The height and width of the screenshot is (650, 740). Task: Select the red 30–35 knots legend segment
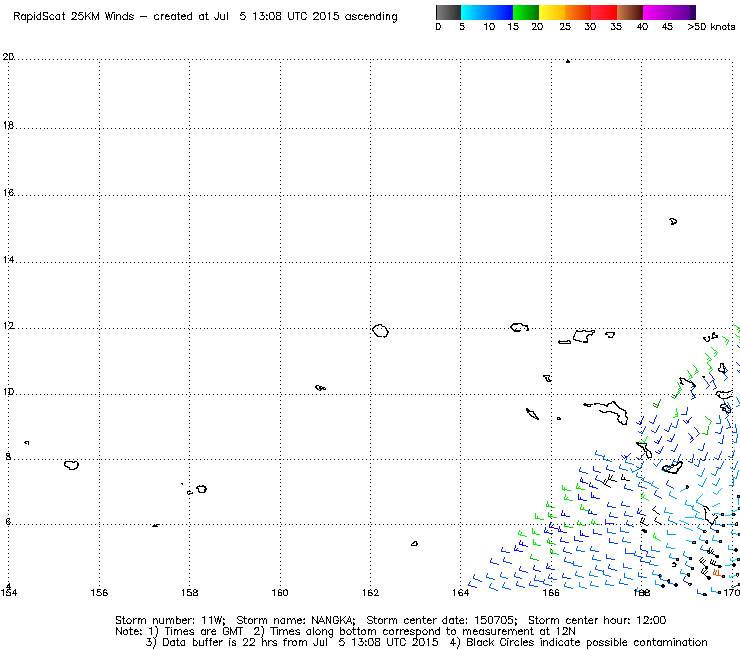604,12
